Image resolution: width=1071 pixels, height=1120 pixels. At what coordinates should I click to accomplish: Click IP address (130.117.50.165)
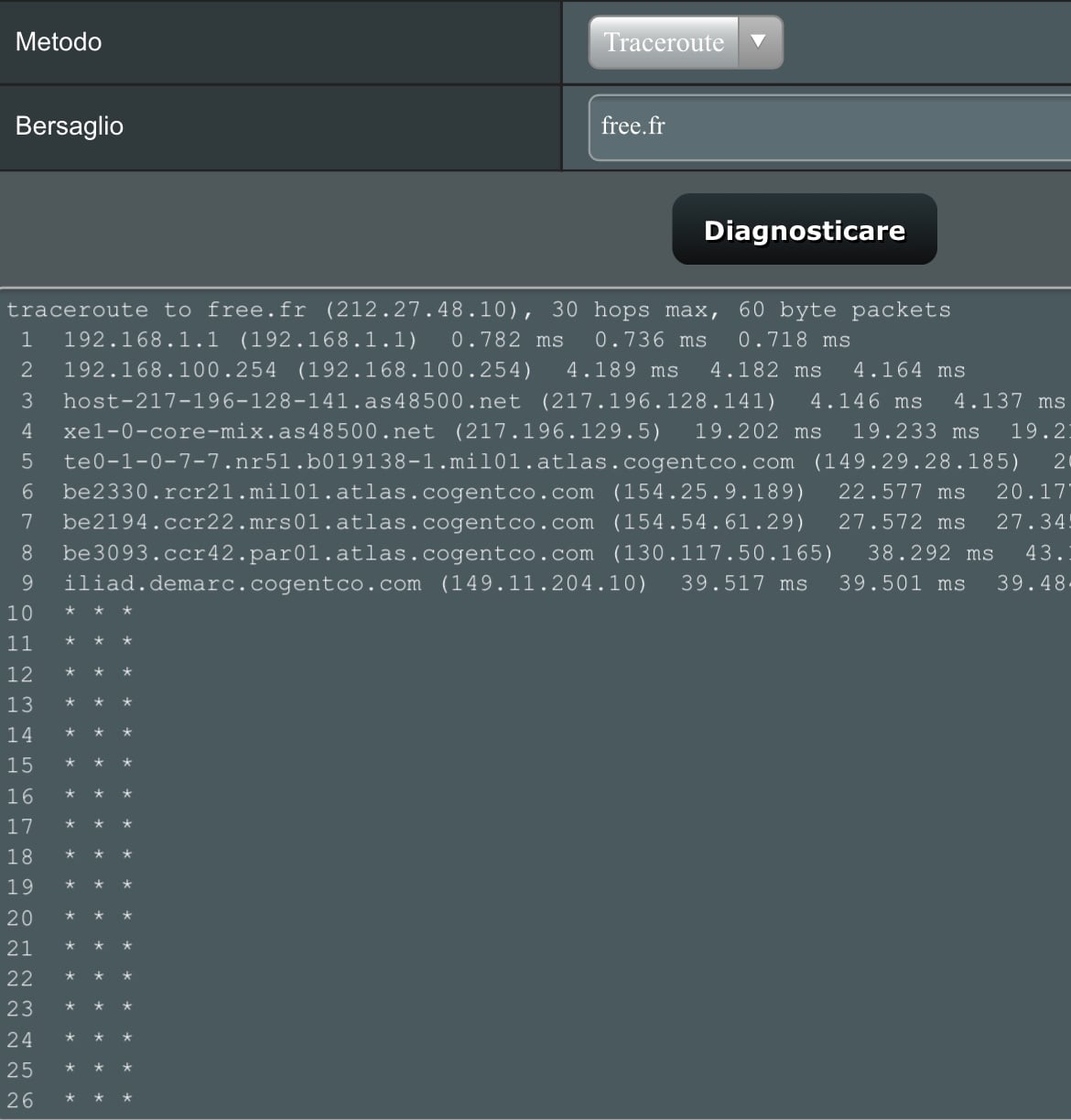coord(723,553)
